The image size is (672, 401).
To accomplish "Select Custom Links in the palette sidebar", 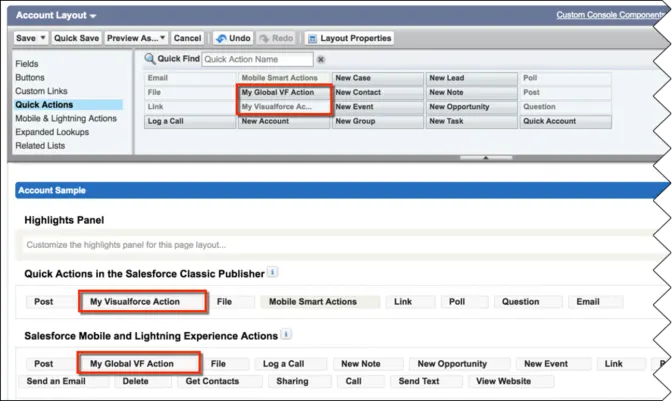I will coord(41,91).
